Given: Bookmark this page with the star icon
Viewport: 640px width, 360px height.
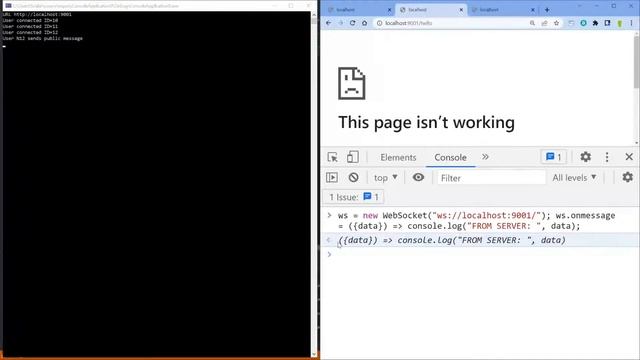Looking at the screenshot, I should (556, 23).
